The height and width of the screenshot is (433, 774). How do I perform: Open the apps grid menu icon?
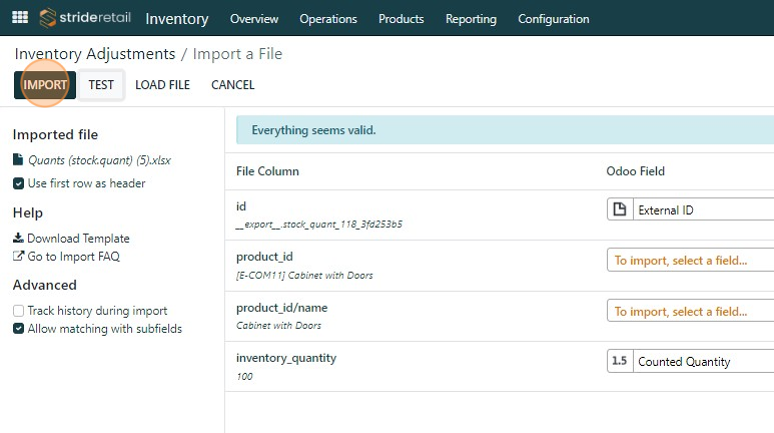(x=20, y=18)
